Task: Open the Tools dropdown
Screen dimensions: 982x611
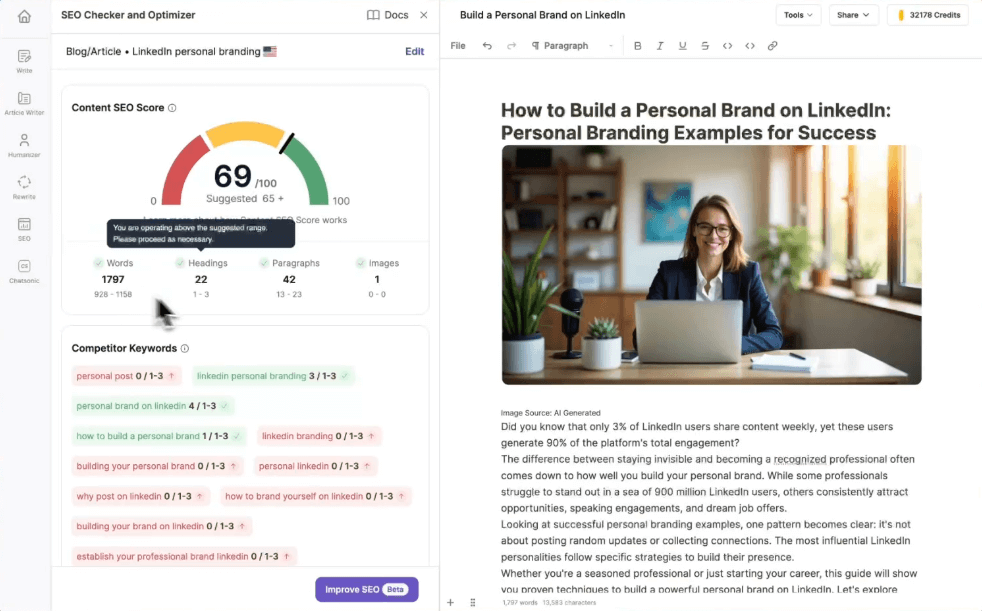Action: click(x=798, y=15)
